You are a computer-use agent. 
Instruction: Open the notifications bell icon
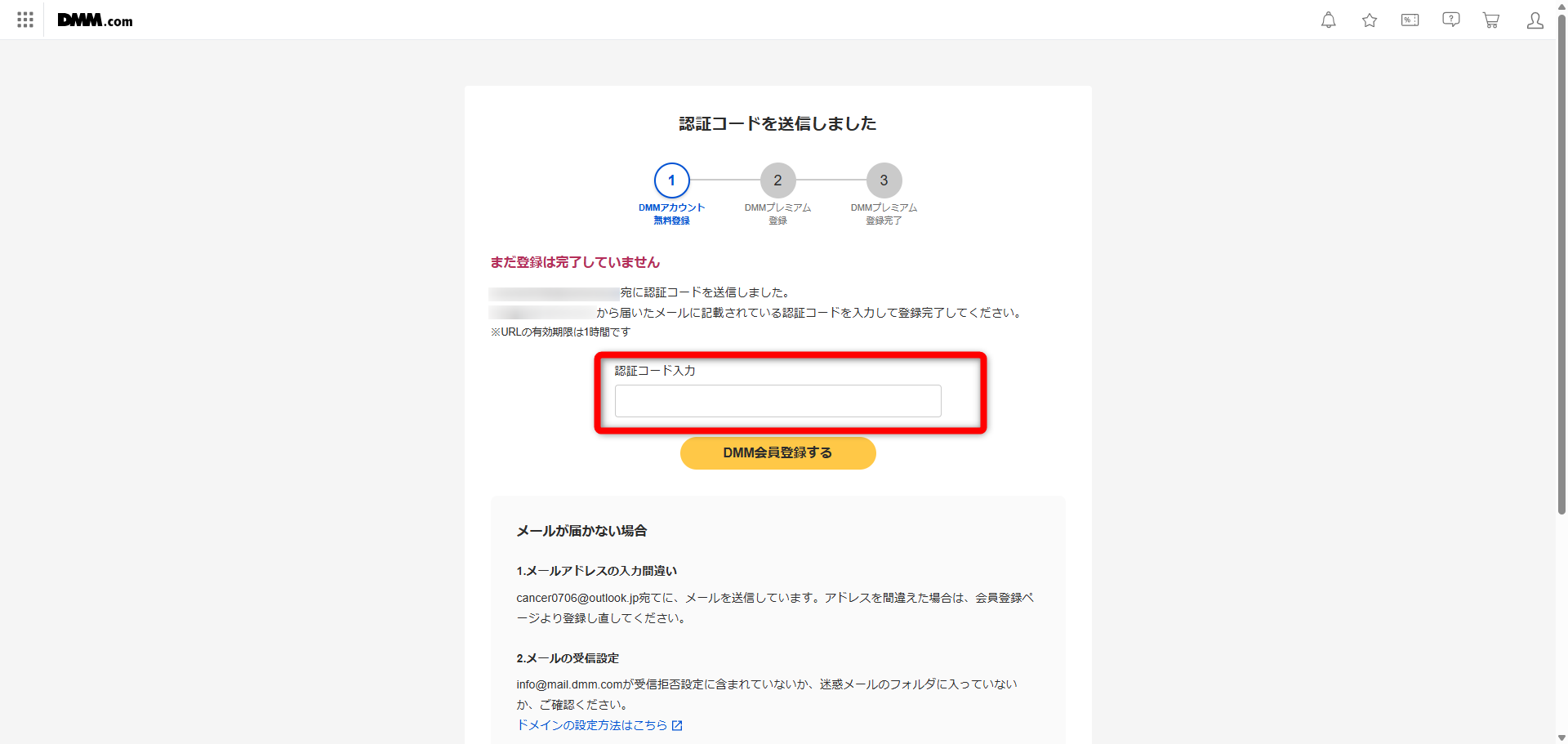pos(1329,20)
